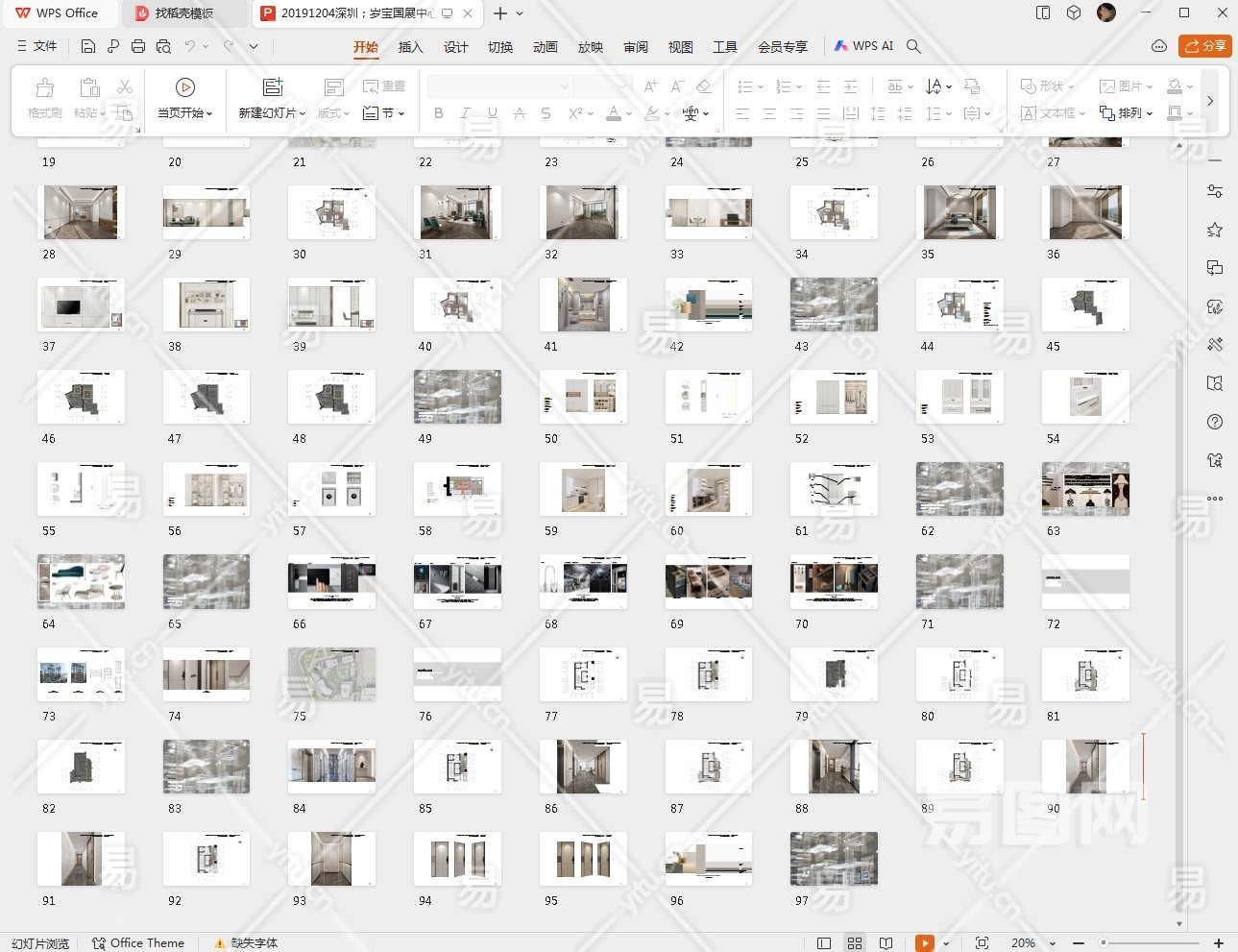Click the save document icon

click(x=88, y=46)
